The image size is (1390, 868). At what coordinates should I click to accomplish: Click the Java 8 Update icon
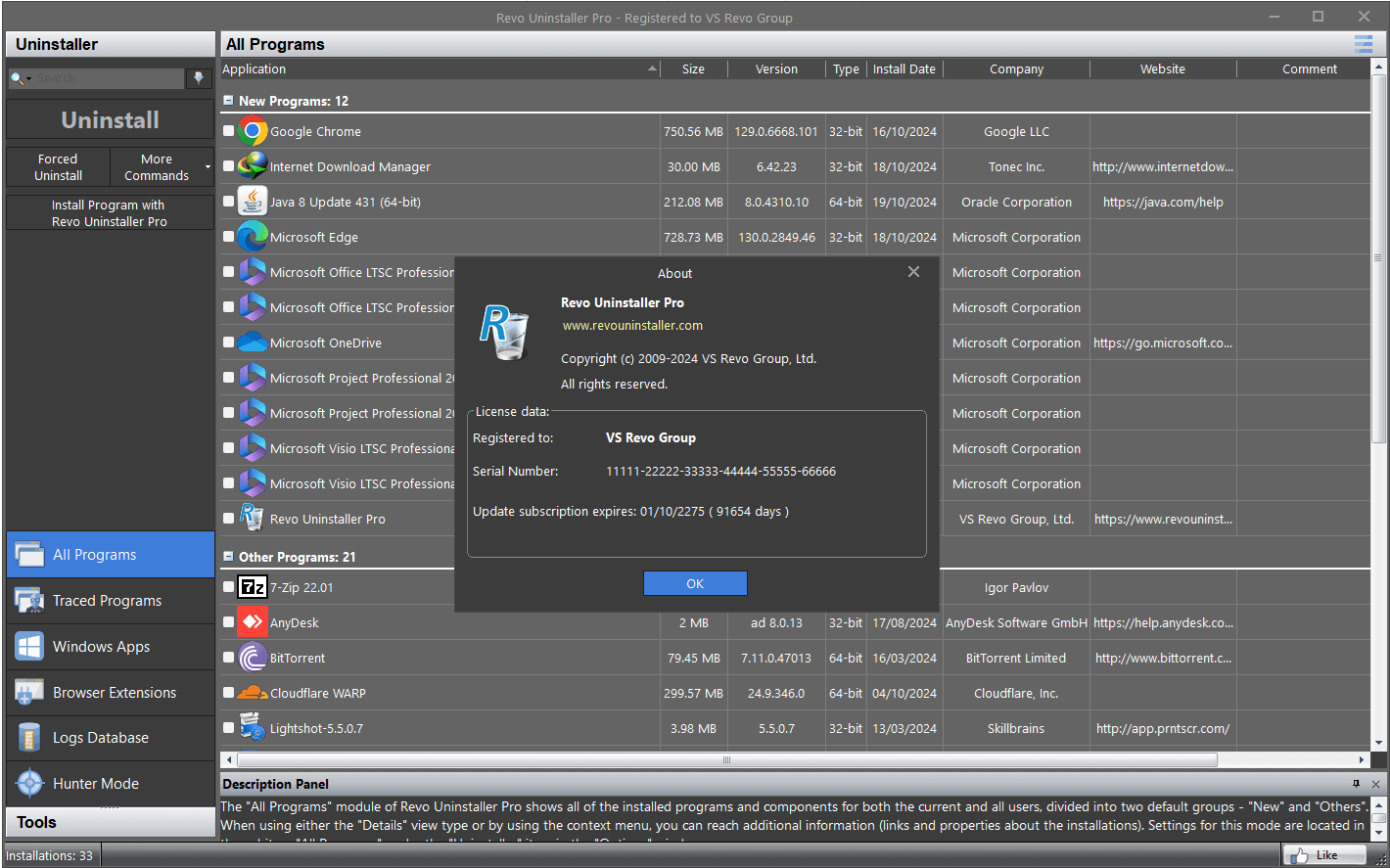click(x=253, y=202)
